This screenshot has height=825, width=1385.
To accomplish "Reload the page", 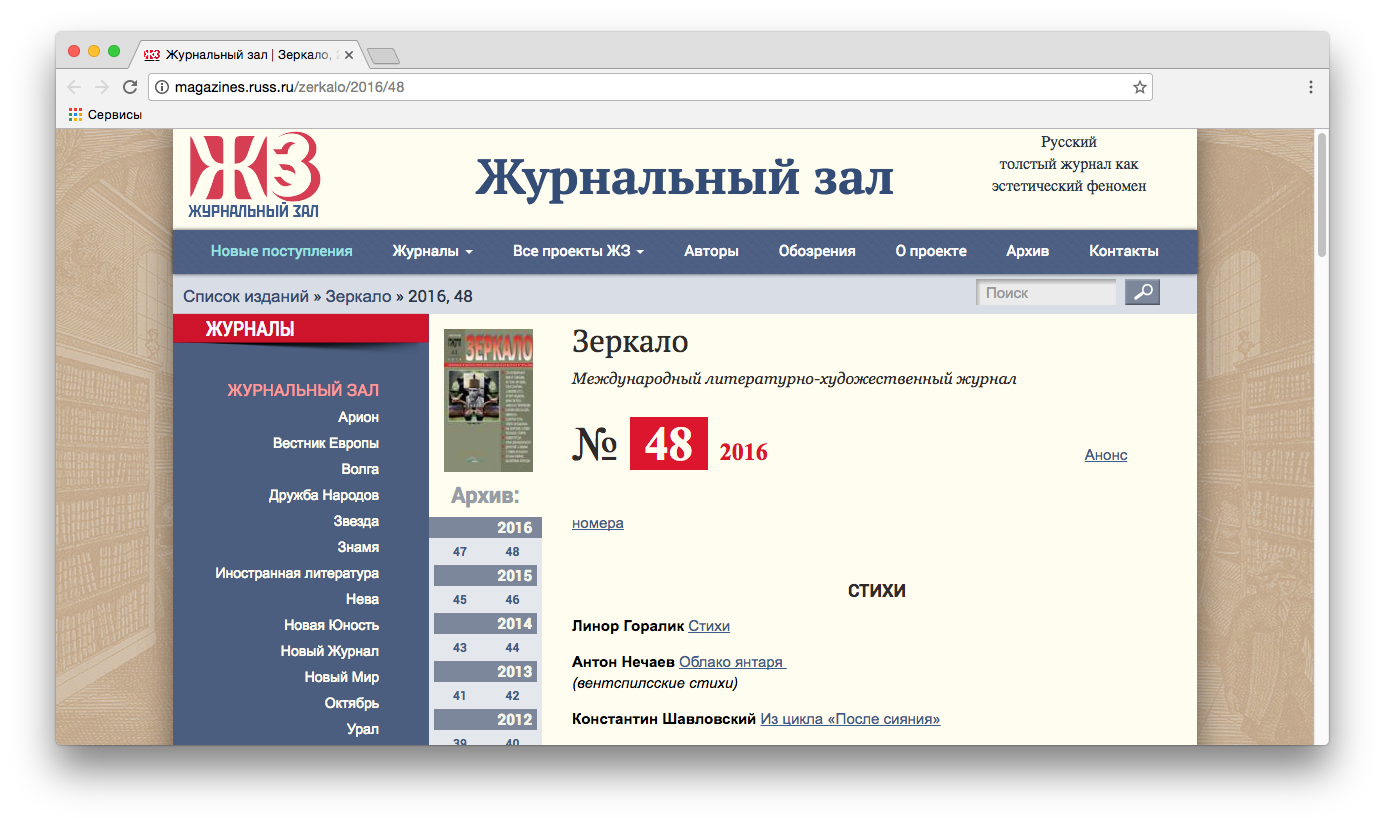I will click(x=130, y=87).
